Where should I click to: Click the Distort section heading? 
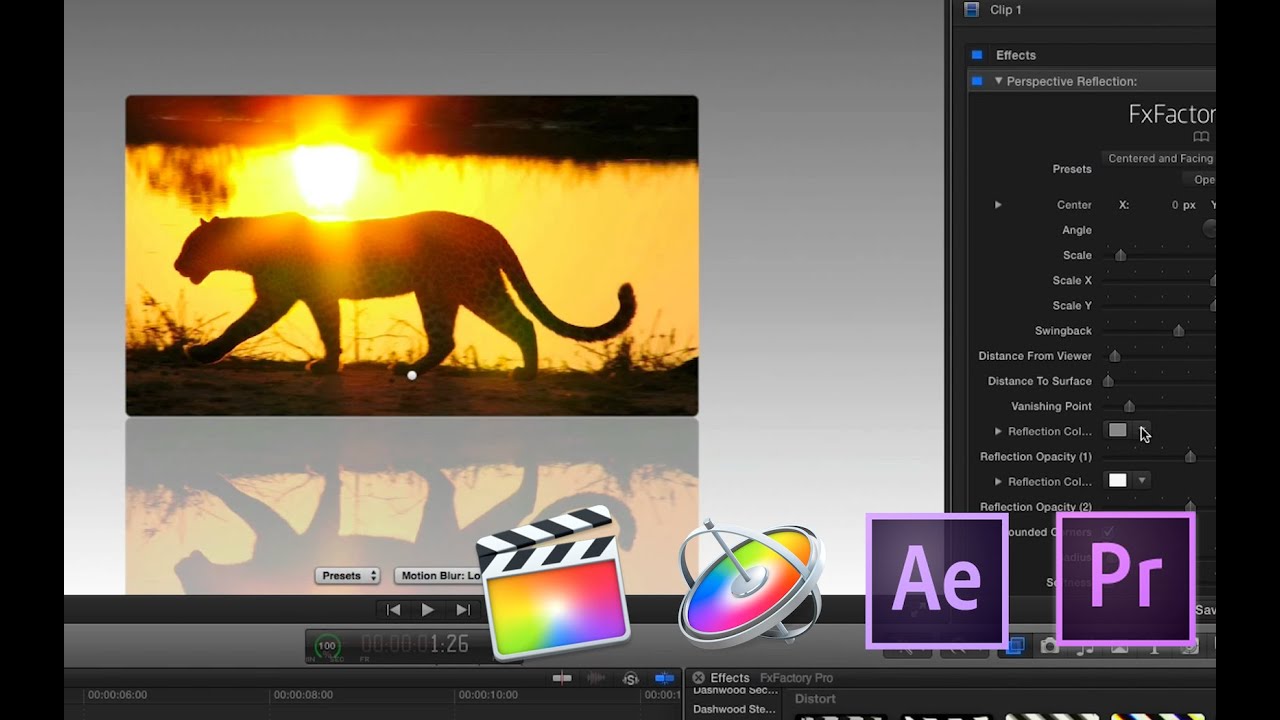pyautogui.click(x=815, y=699)
